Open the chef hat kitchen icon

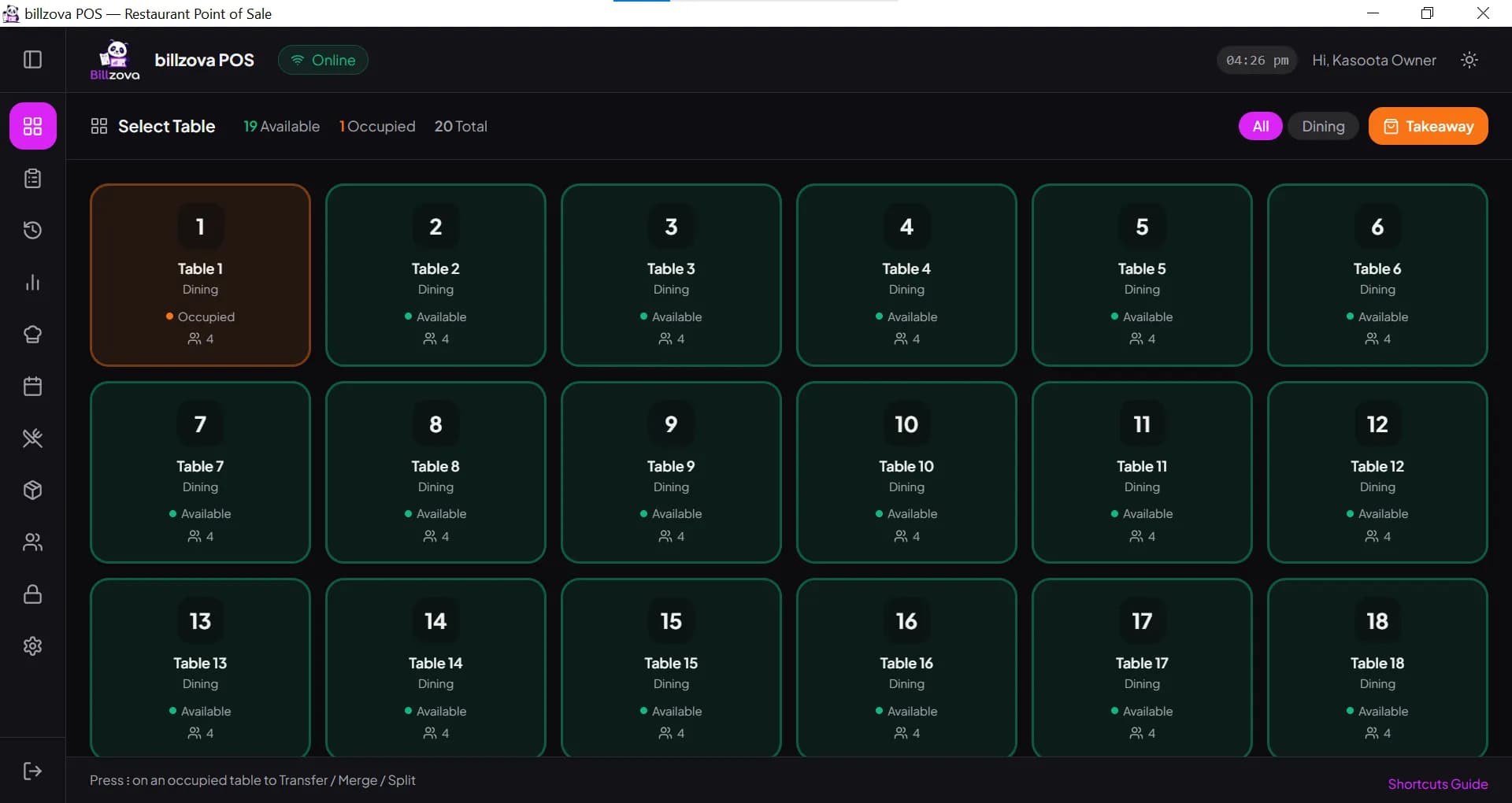click(x=32, y=334)
